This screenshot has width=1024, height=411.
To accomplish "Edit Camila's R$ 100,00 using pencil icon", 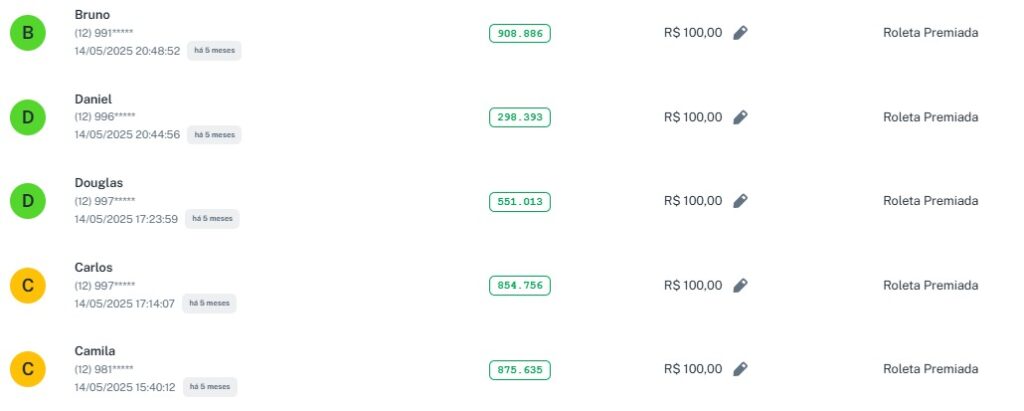I will pyautogui.click(x=740, y=369).
